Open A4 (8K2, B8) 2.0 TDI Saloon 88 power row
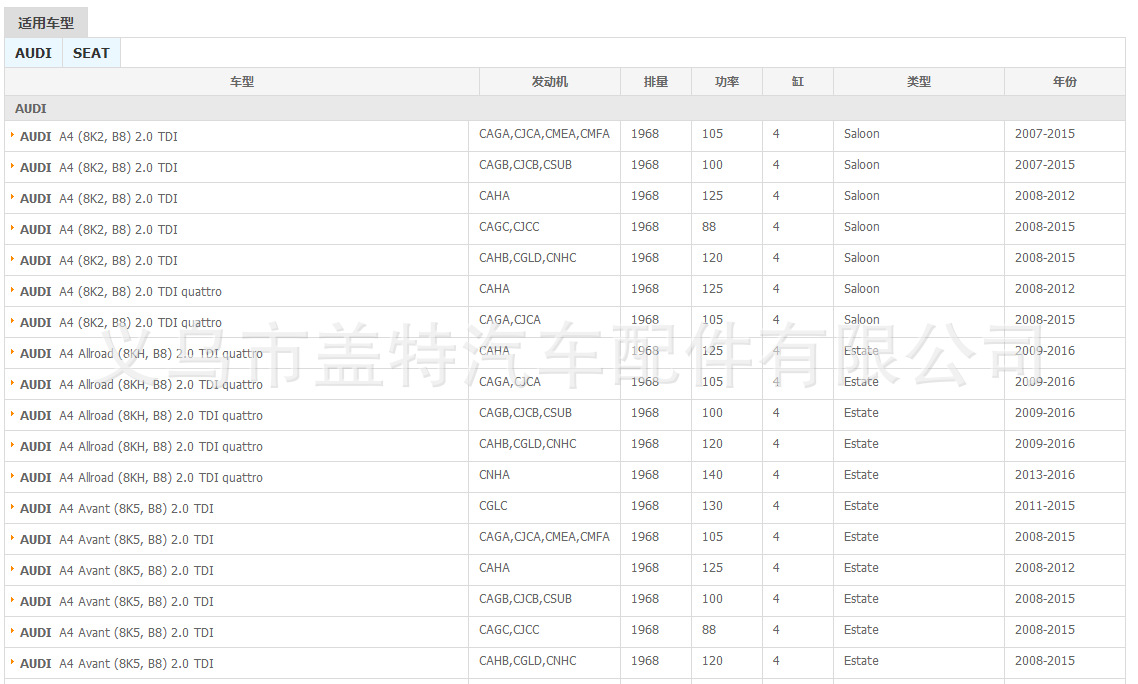Image resolution: width=1138 pixels, height=684 pixels. point(565,229)
